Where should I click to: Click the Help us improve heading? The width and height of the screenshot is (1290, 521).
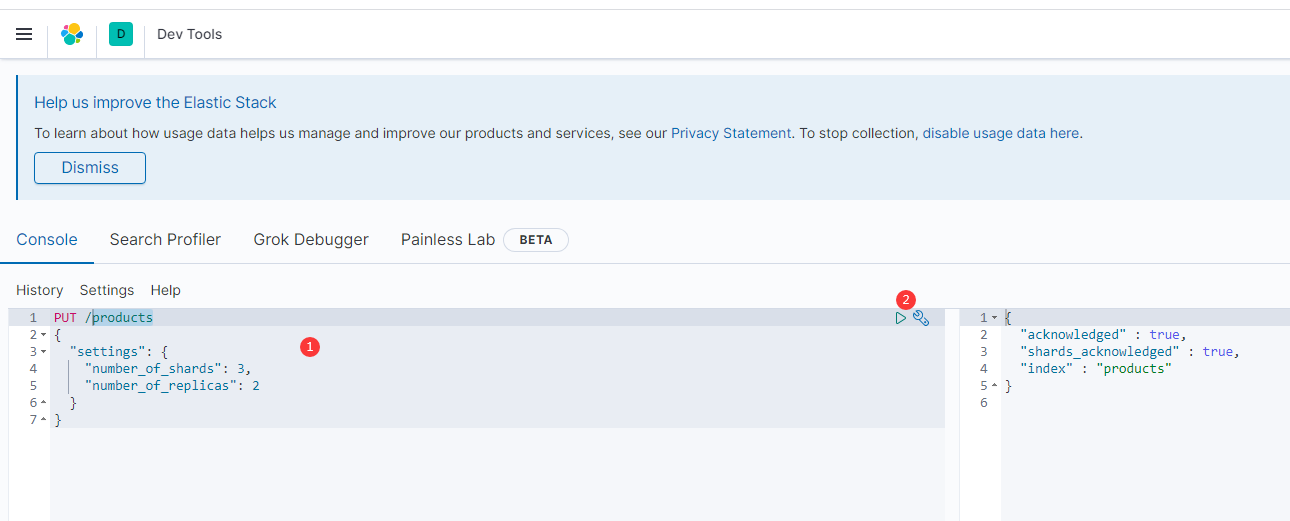click(x=155, y=102)
